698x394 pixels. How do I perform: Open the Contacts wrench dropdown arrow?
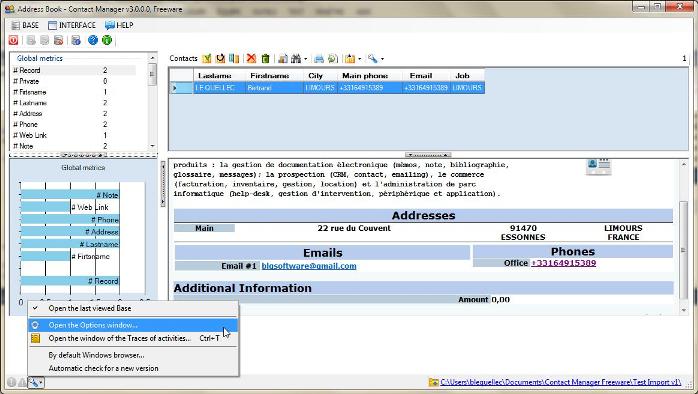(x=382, y=59)
